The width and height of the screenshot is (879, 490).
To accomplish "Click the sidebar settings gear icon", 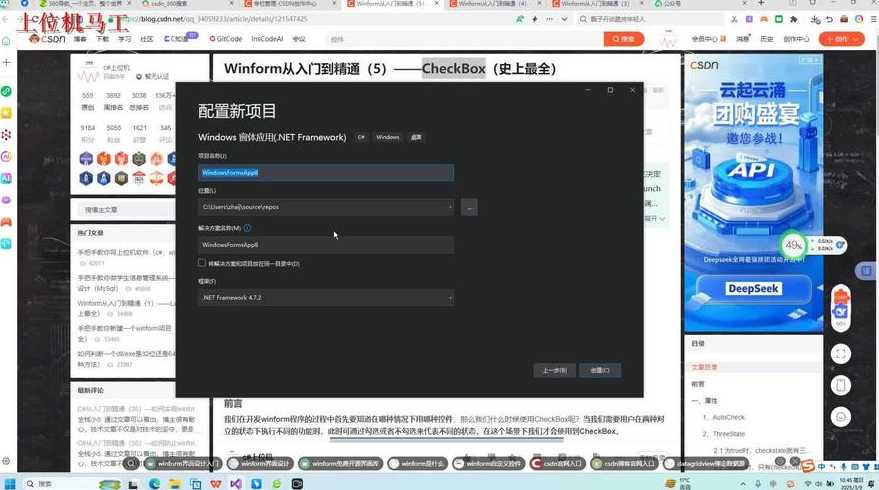I will [6, 461].
